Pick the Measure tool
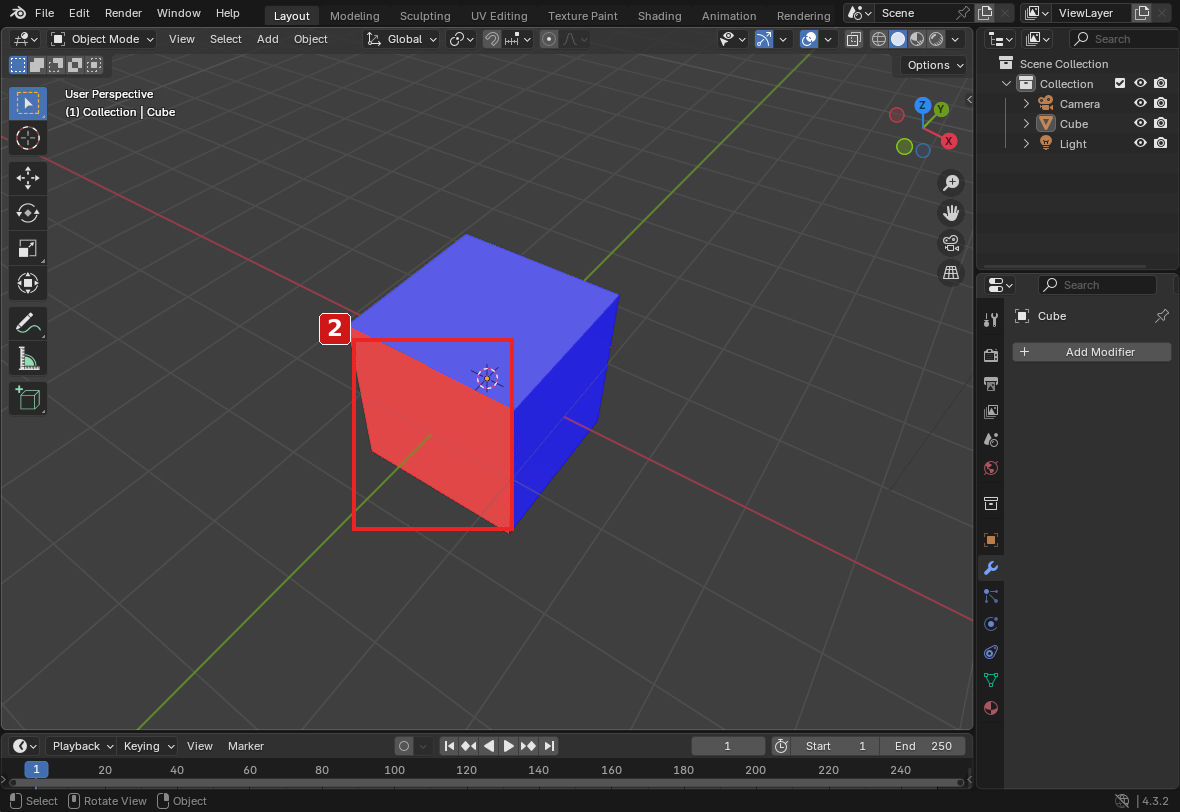 tap(28, 359)
